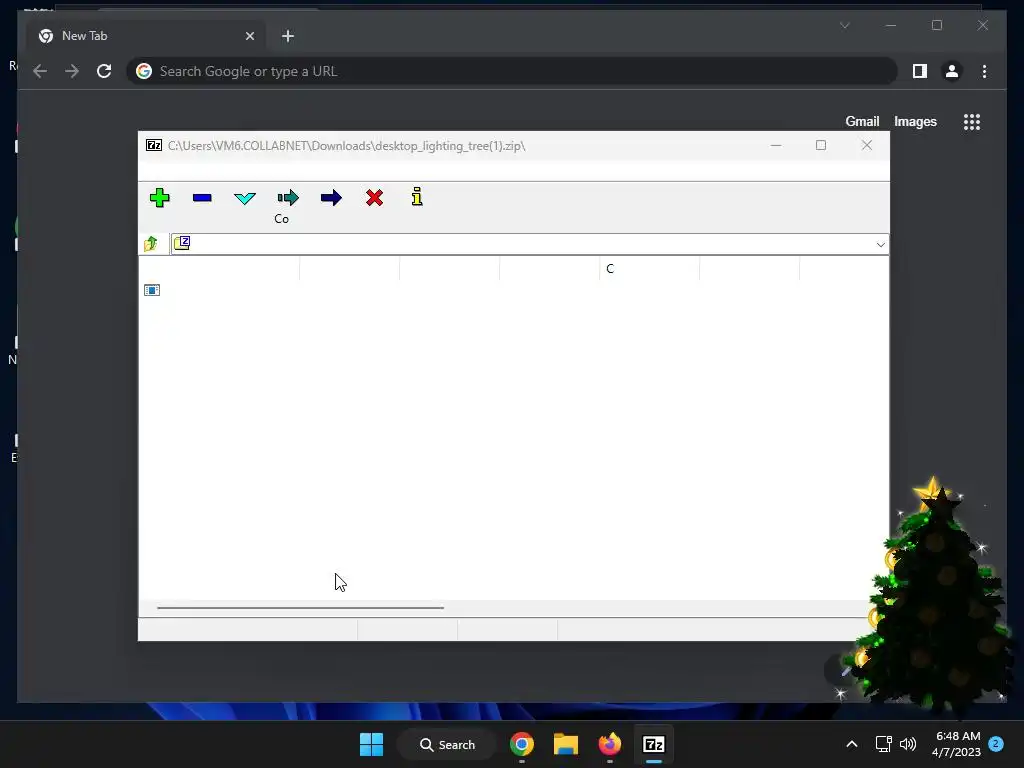Click the column header labeled C

[x=649, y=268]
